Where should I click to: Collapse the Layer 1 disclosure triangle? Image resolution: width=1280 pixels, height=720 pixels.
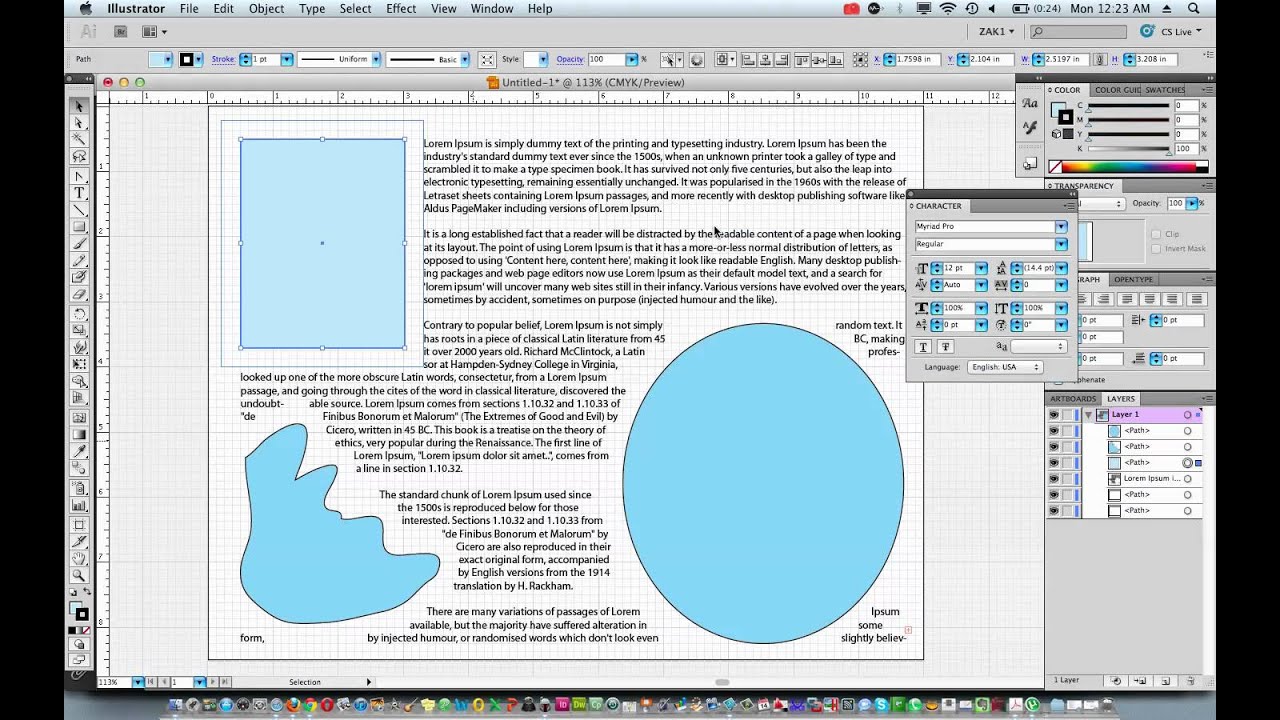point(1088,414)
